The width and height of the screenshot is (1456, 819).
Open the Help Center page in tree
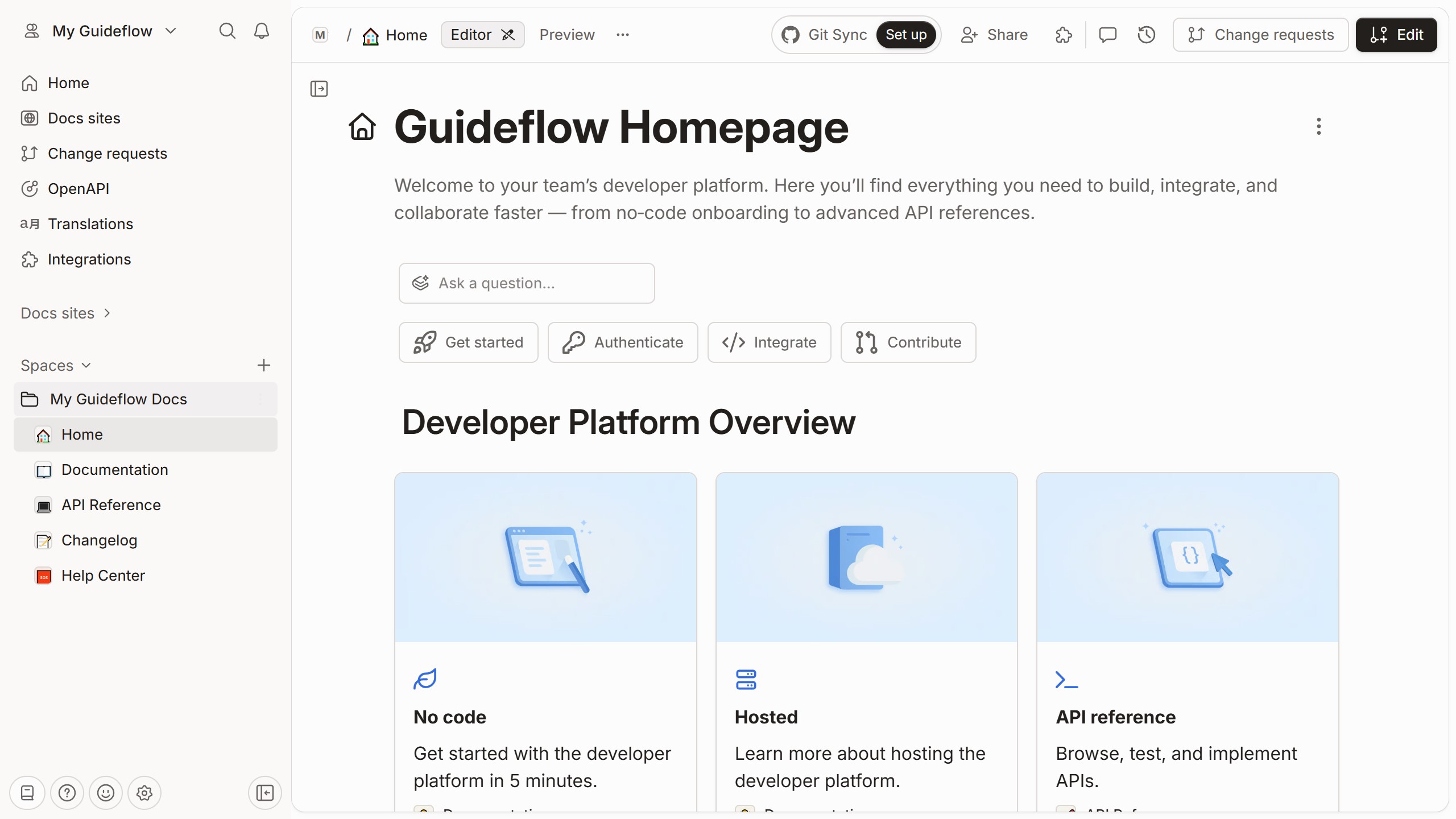coord(145,576)
